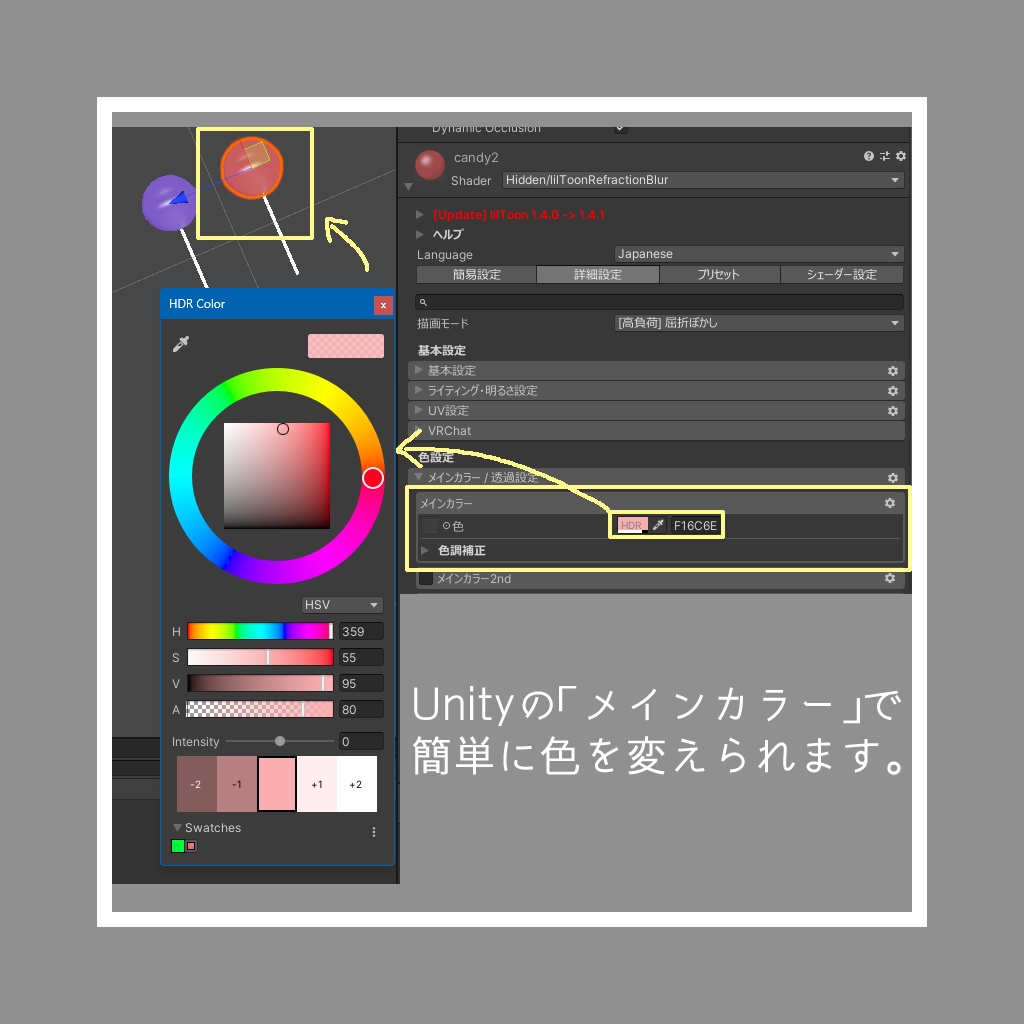Click the Intensity slider handle
The image size is (1024, 1024).
[x=280, y=741]
